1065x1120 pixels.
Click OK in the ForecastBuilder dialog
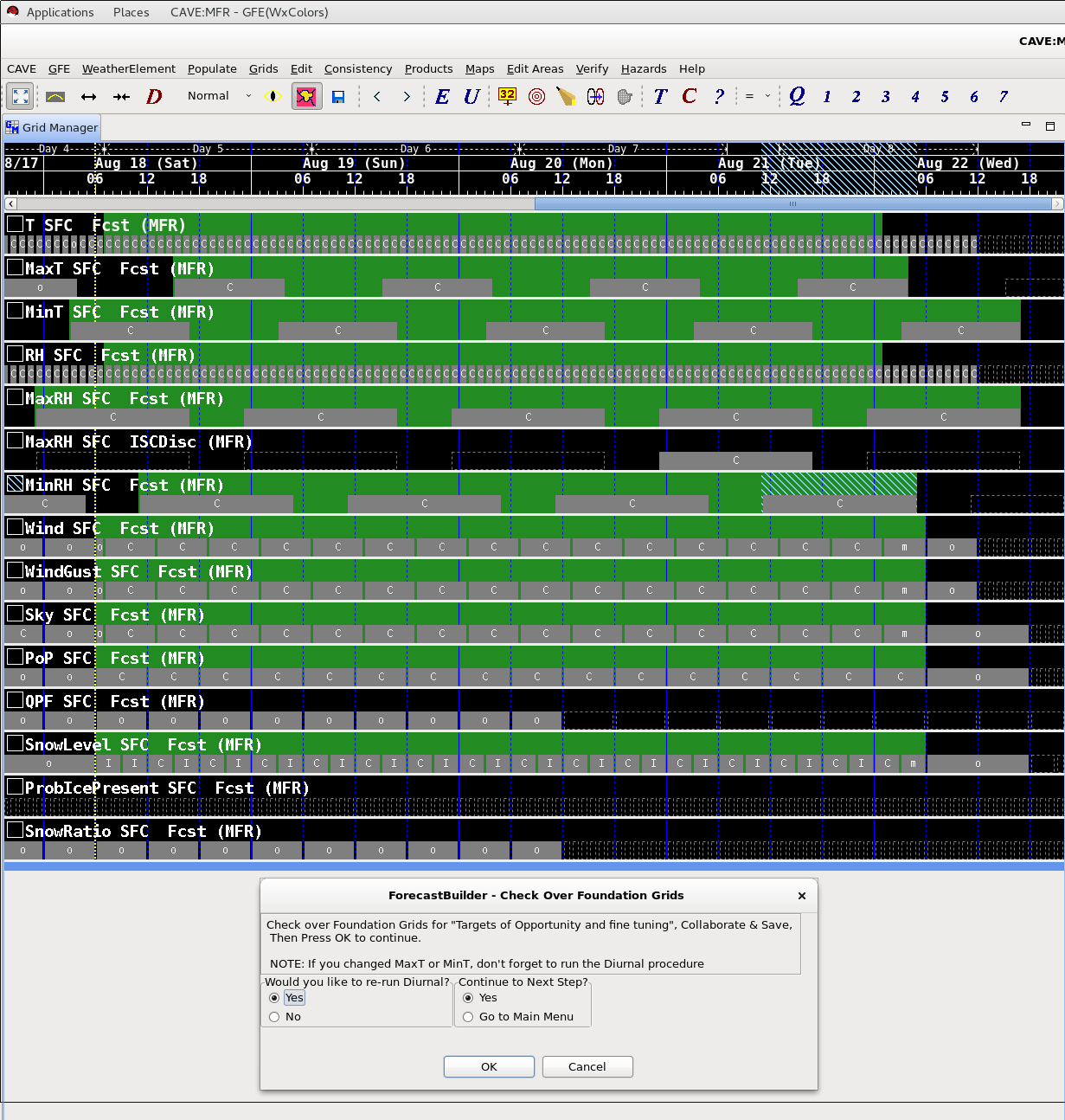[x=489, y=1066]
